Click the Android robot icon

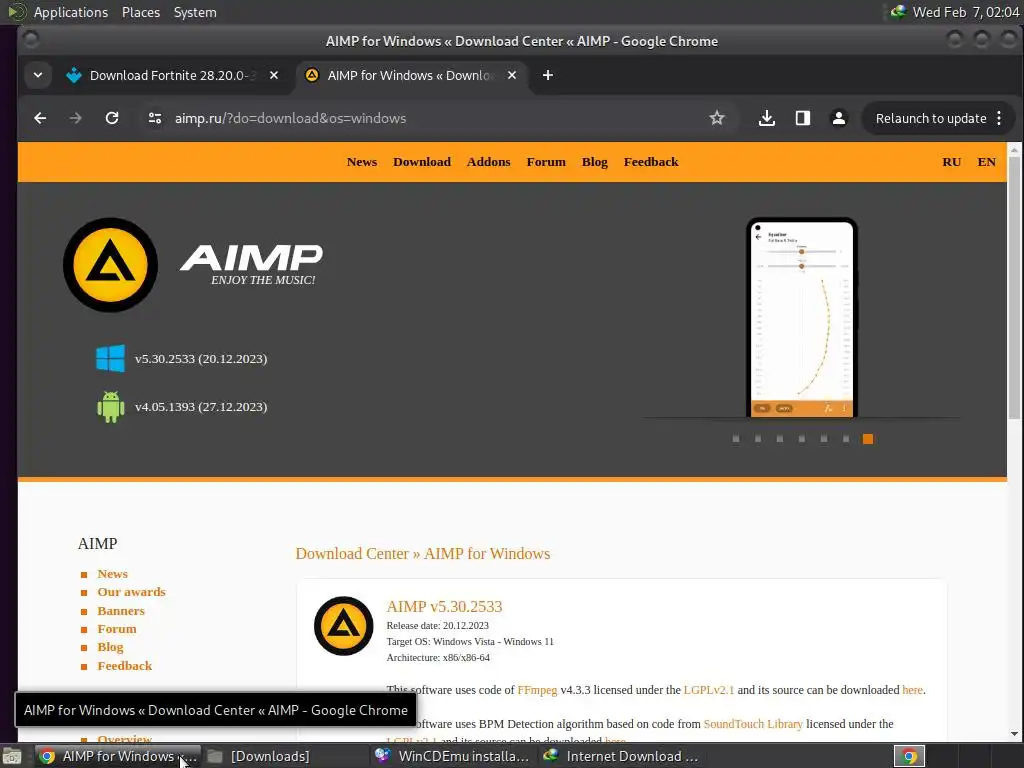coord(110,407)
